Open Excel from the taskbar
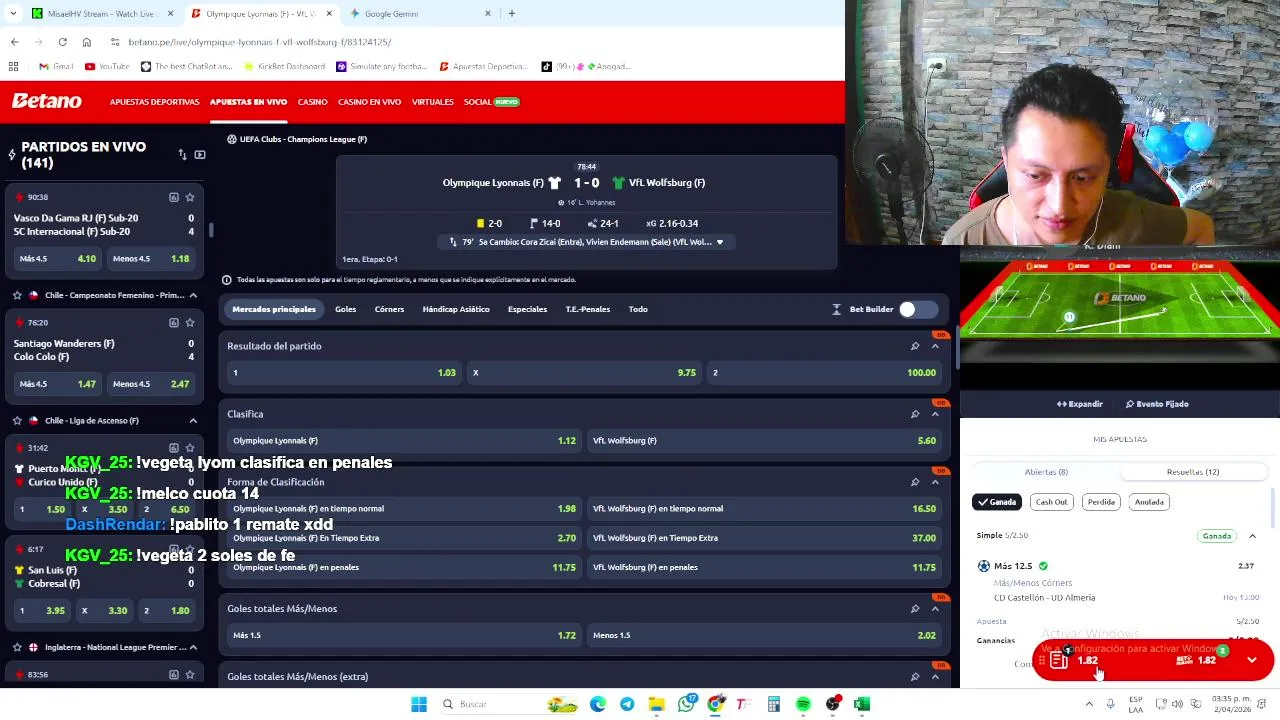The height and width of the screenshot is (720, 1280). pos(862,704)
